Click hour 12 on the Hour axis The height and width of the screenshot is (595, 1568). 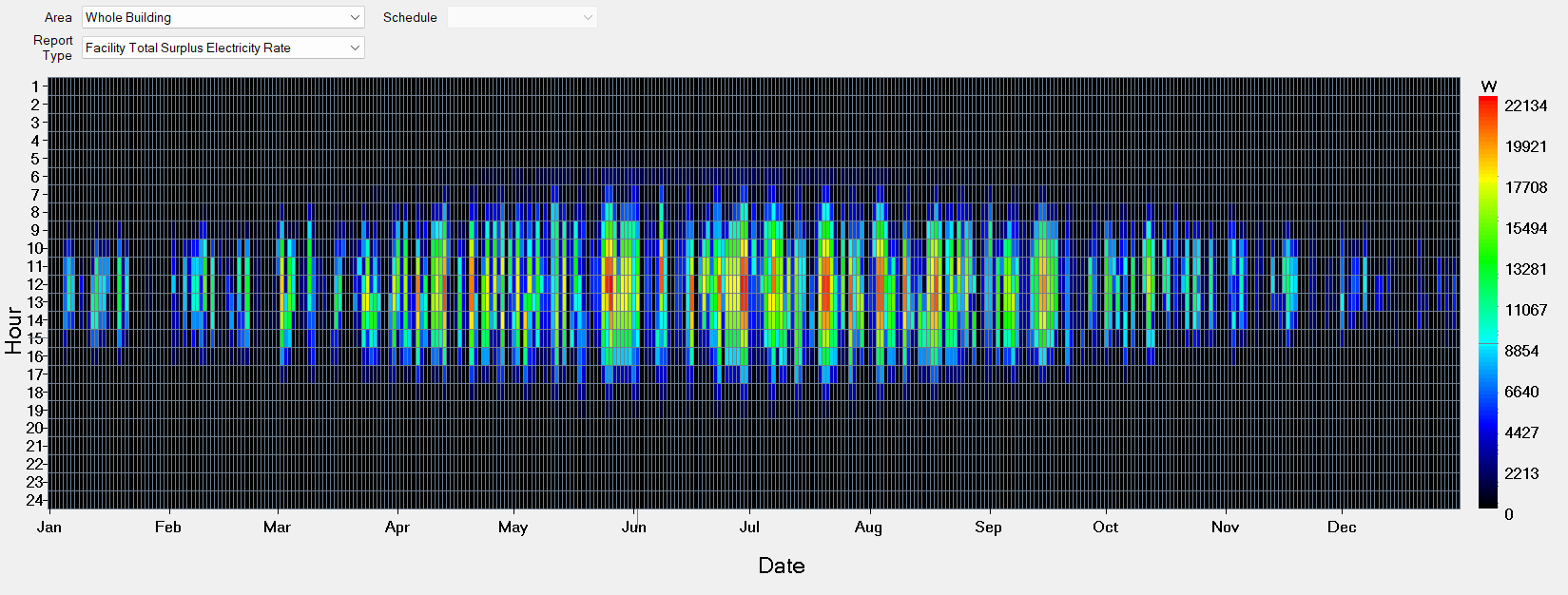pos(34,284)
